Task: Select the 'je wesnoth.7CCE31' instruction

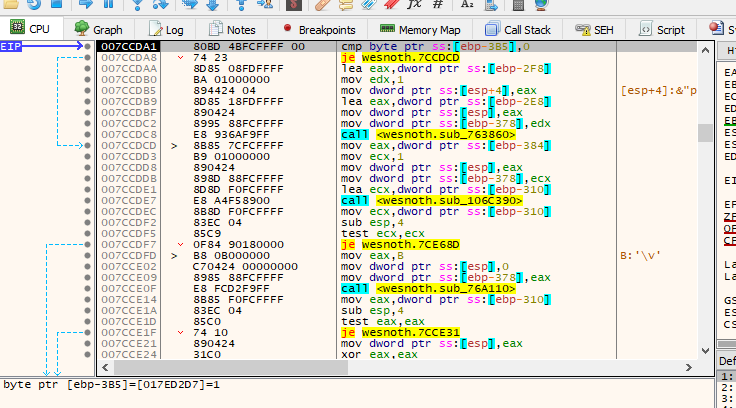Action: tap(400, 332)
